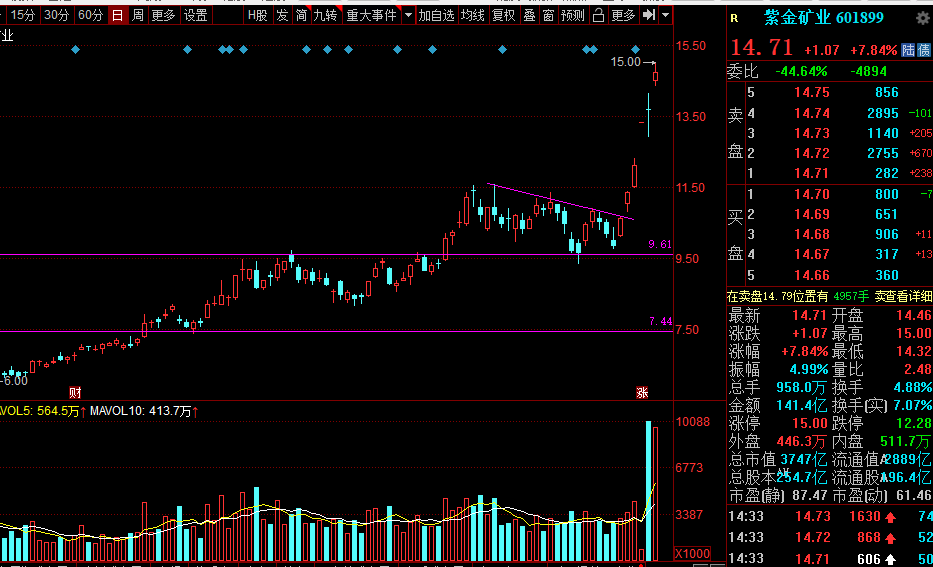Click the 涨停 price 15.00
The height and width of the screenshot is (567, 933).
click(810, 423)
